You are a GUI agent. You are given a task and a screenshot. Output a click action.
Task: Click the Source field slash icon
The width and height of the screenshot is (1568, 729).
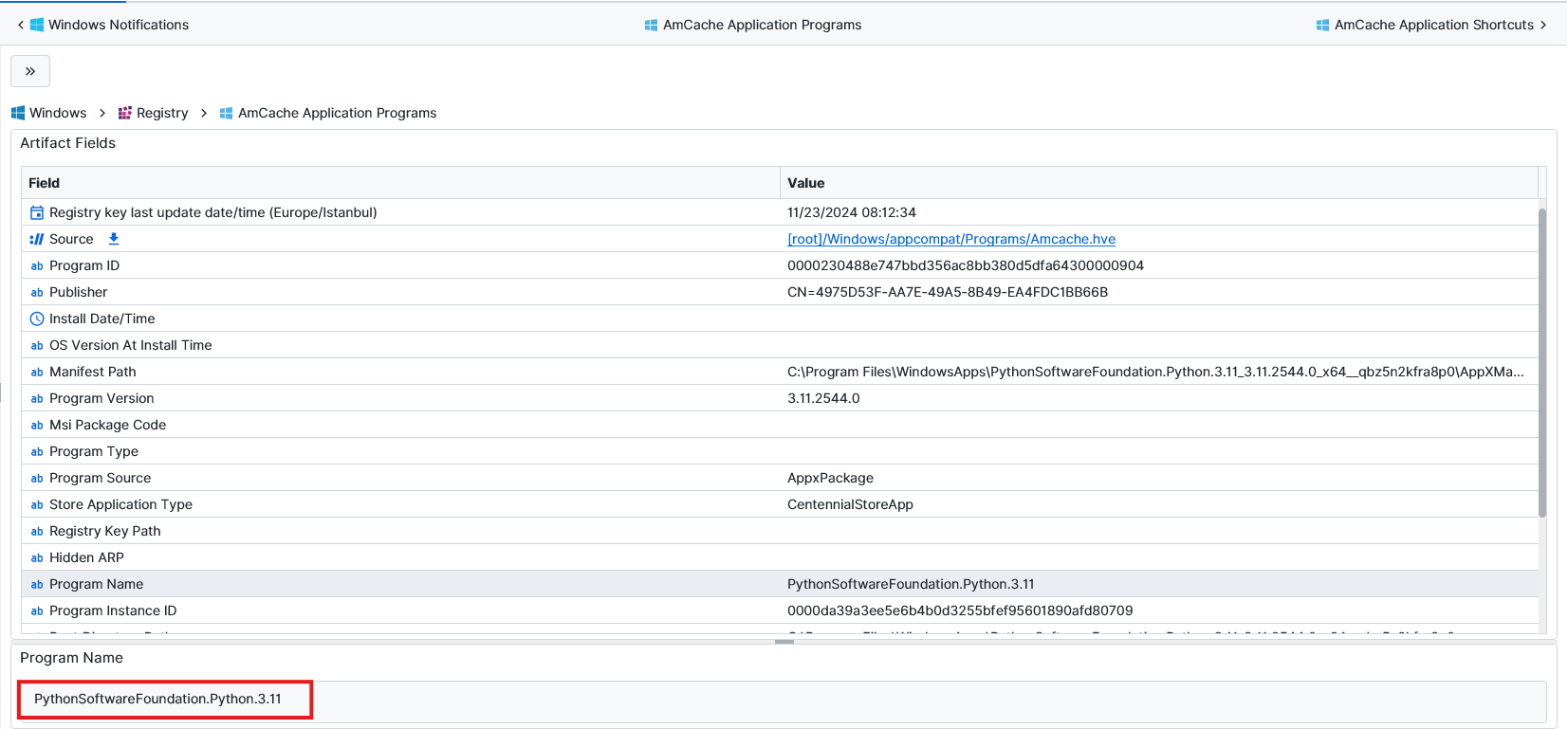(37, 239)
